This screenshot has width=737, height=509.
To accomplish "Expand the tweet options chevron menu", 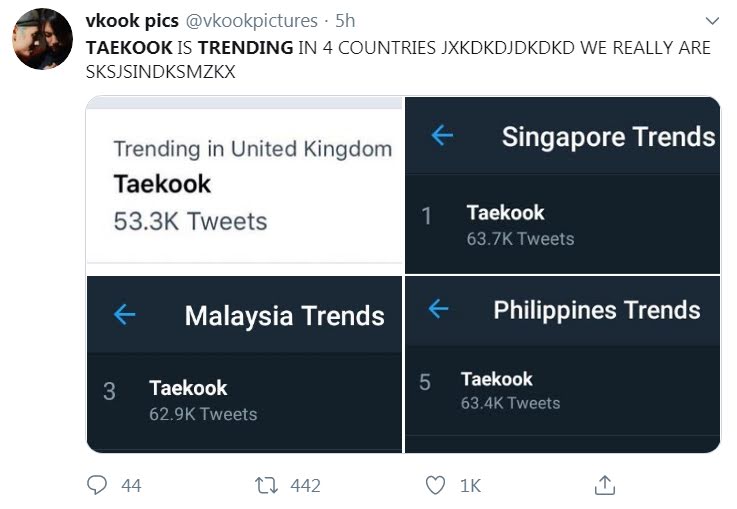I will pos(712,20).
